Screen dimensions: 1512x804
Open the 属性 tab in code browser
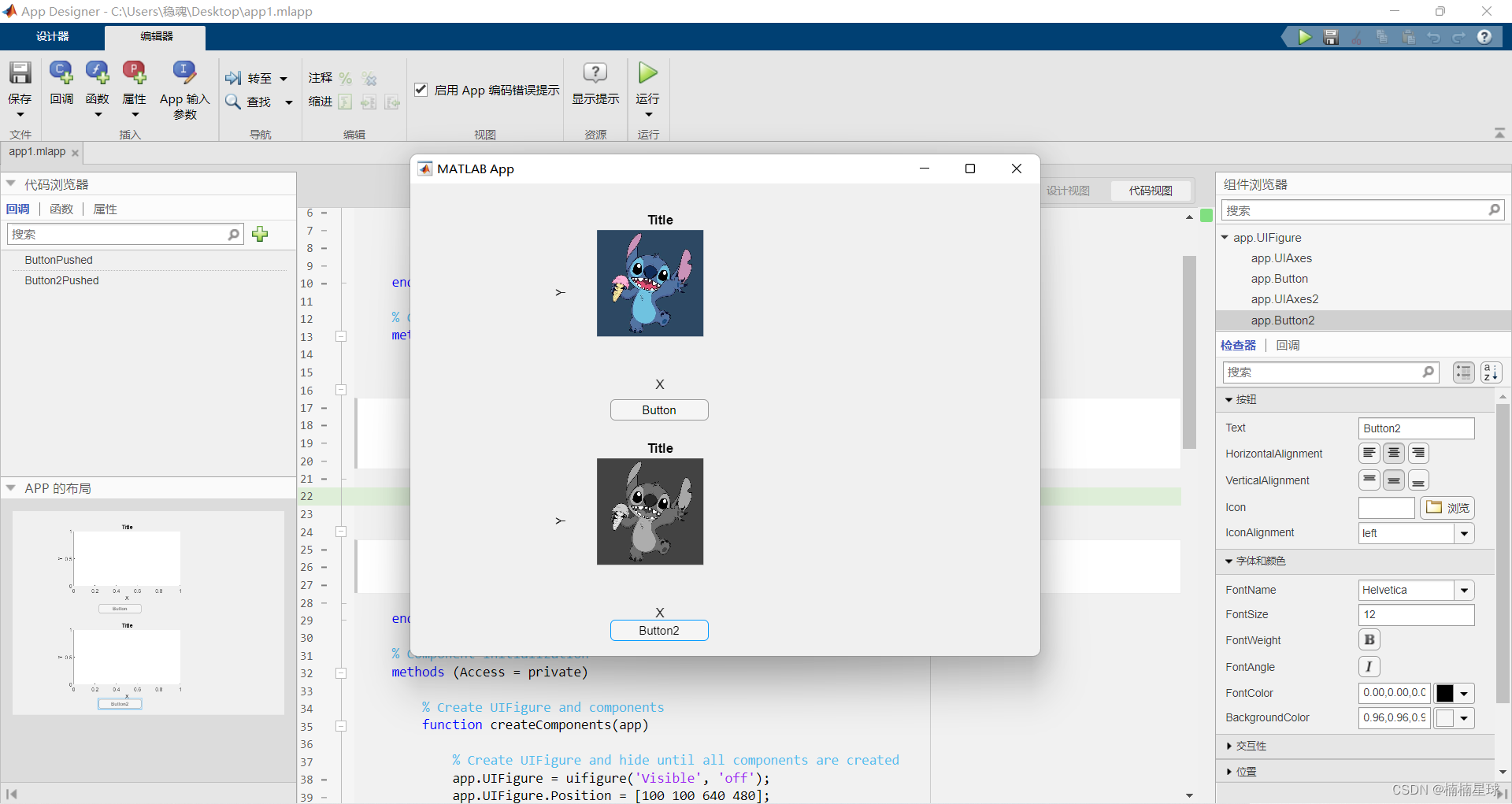pyautogui.click(x=105, y=209)
